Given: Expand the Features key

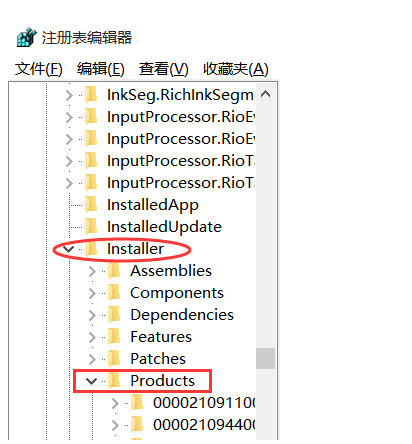Looking at the screenshot, I should tap(92, 337).
